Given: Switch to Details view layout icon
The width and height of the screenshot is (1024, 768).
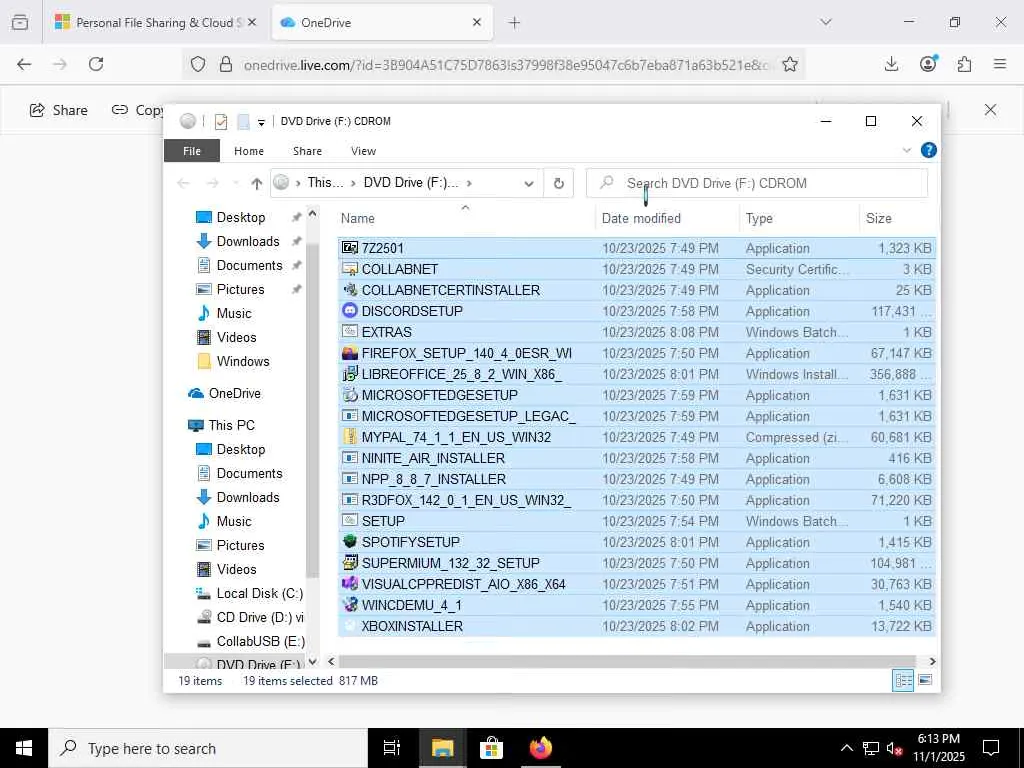Looking at the screenshot, I should click(x=903, y=680).
